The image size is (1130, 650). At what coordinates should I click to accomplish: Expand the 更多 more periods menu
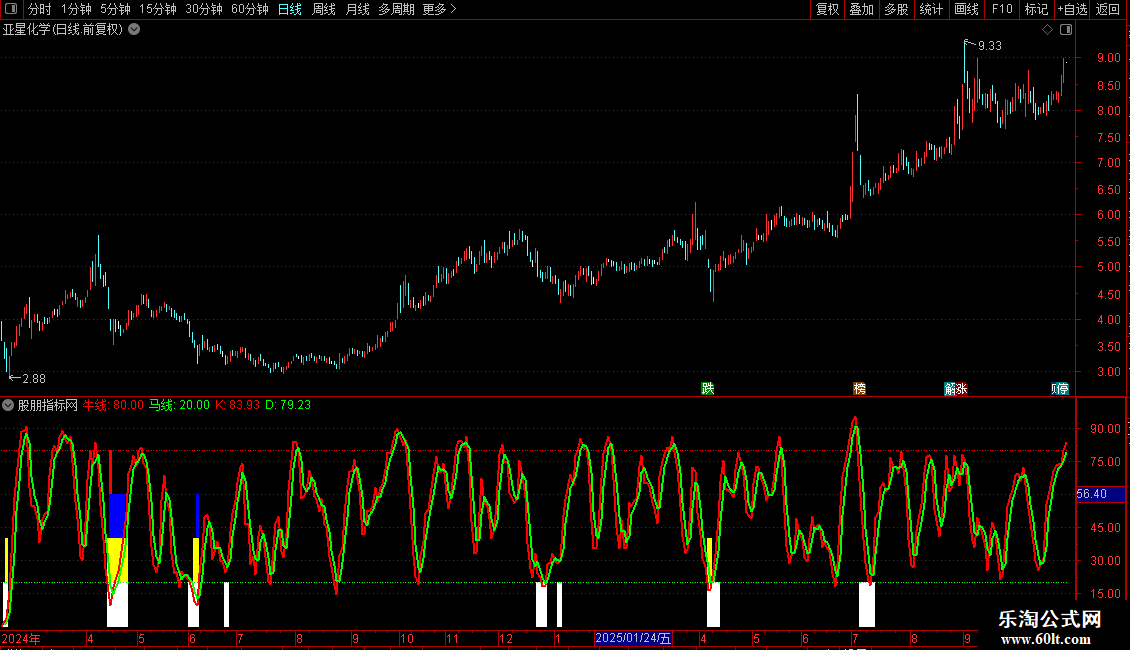click(439, 9)
